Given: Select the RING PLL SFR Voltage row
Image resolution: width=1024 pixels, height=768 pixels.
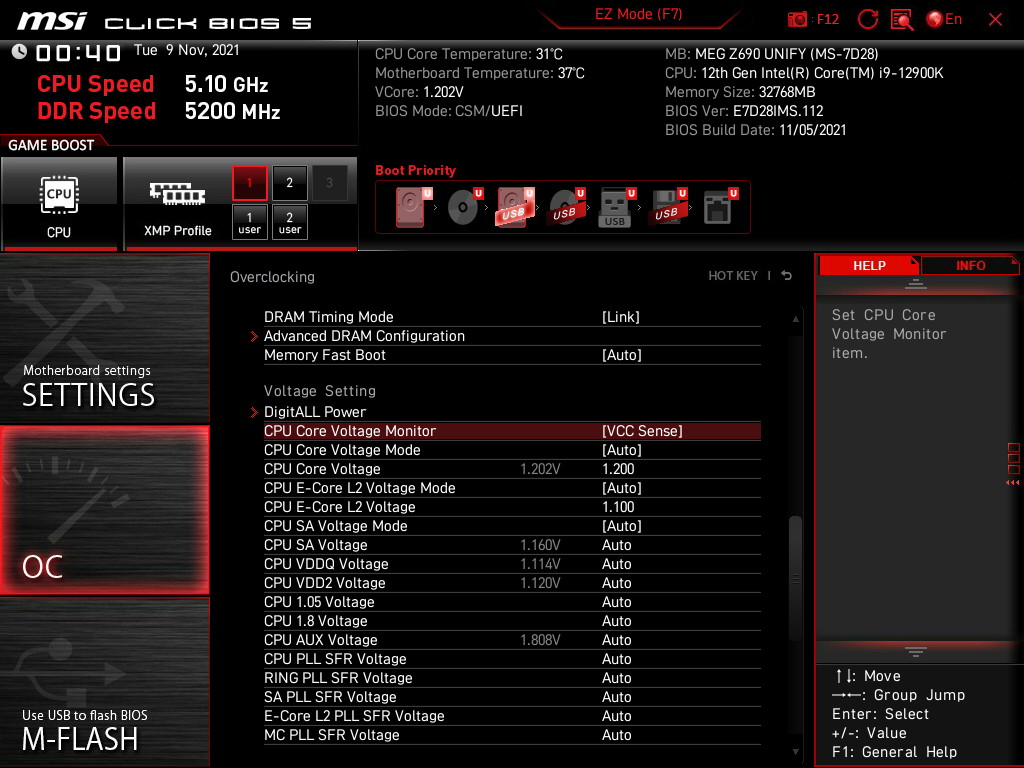Looking at the screenshot, I should click(x=512, y=678).
